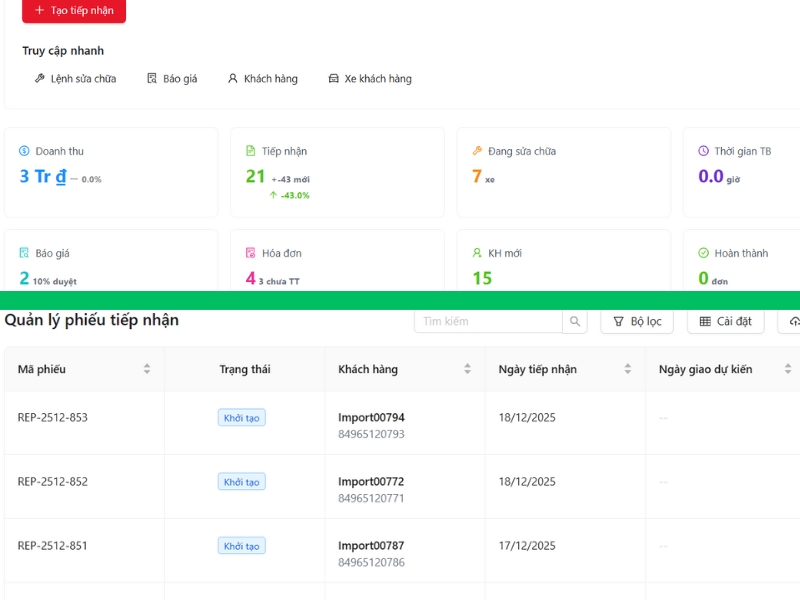The width and height of the screenshot is (800, 600).
Task: Open receipt row REP-2512-853
Action: tap(53, 418)
